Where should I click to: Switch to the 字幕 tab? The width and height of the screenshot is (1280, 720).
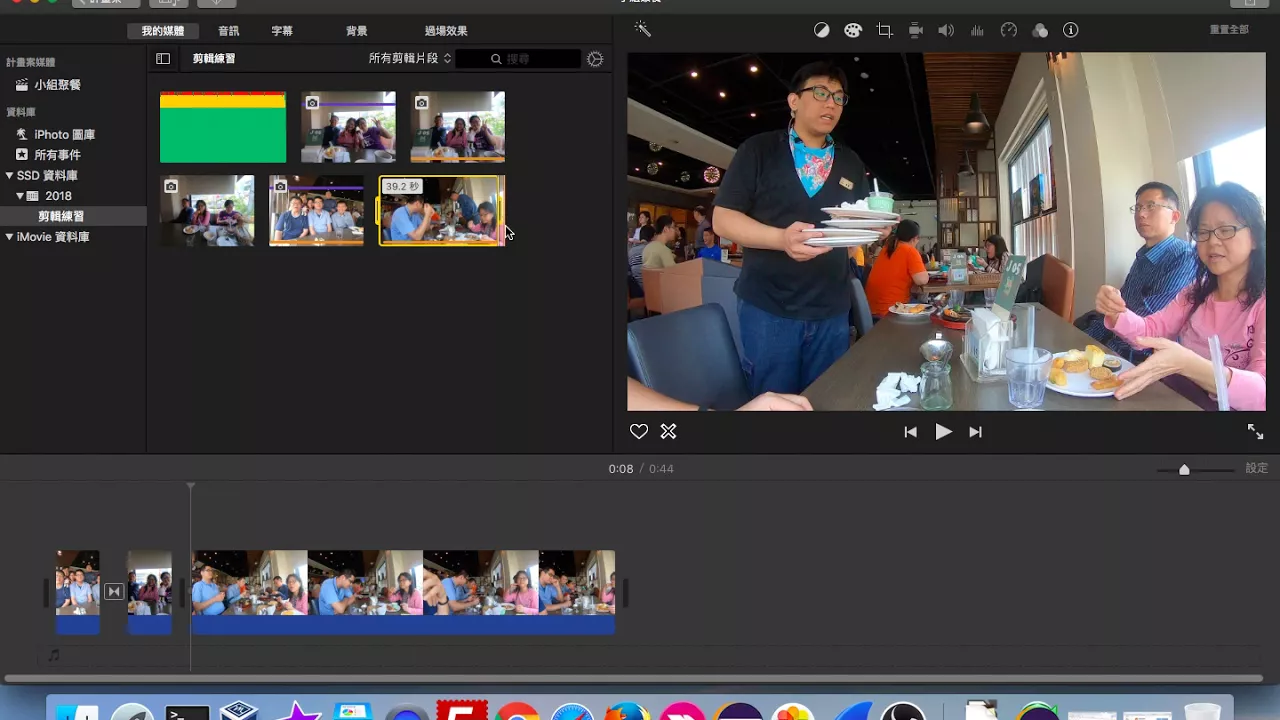click(282, 31)
